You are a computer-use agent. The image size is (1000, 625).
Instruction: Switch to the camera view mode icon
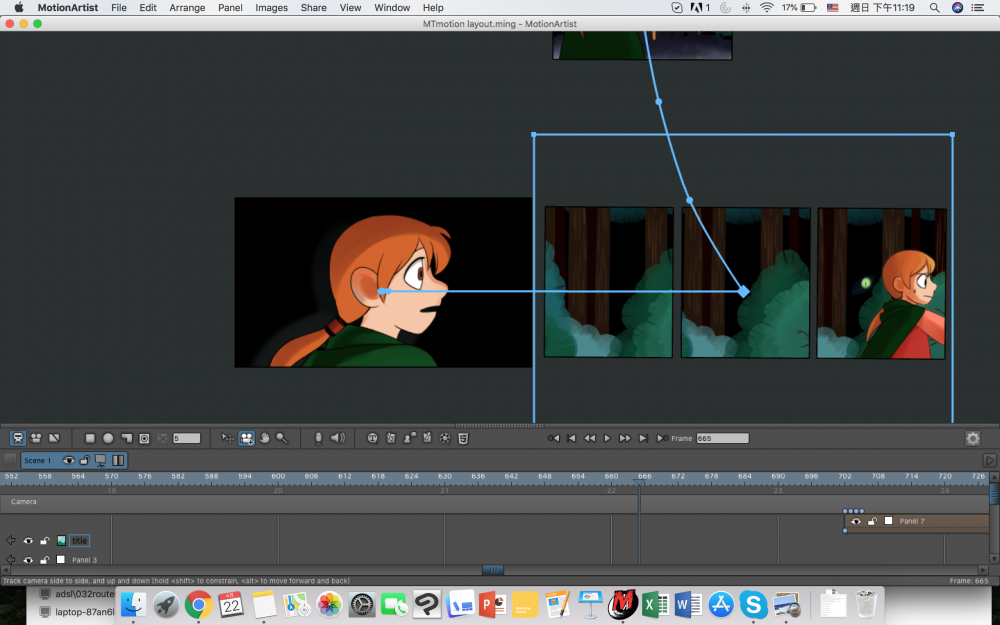[x=36, y=438]
